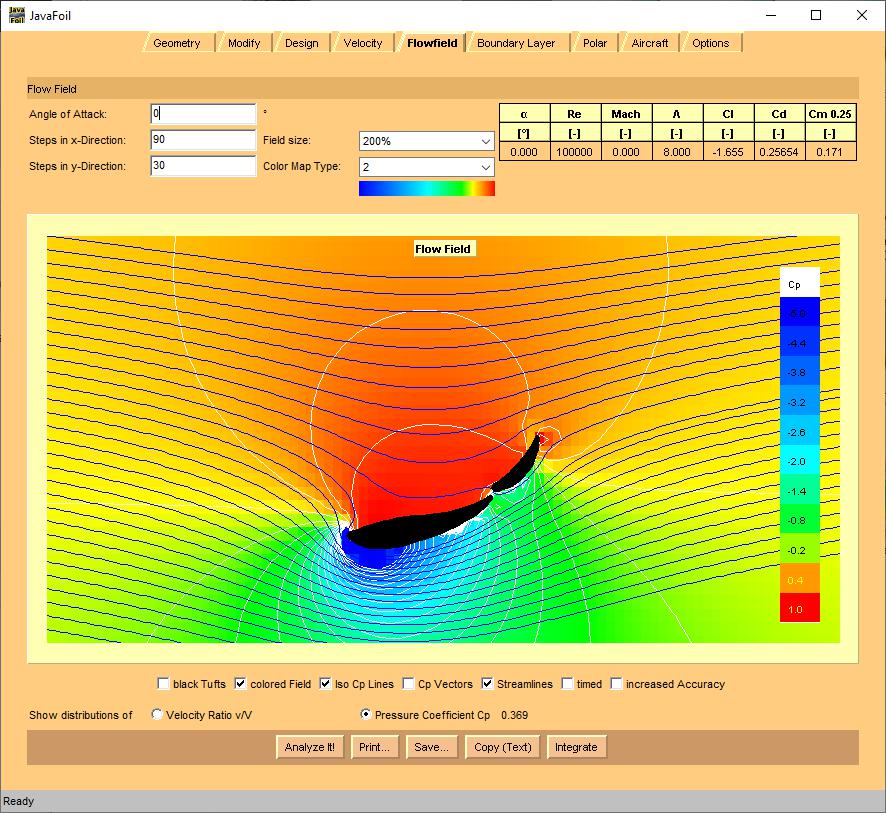Click the orange 0.4 legend swatch

point(800,578)
